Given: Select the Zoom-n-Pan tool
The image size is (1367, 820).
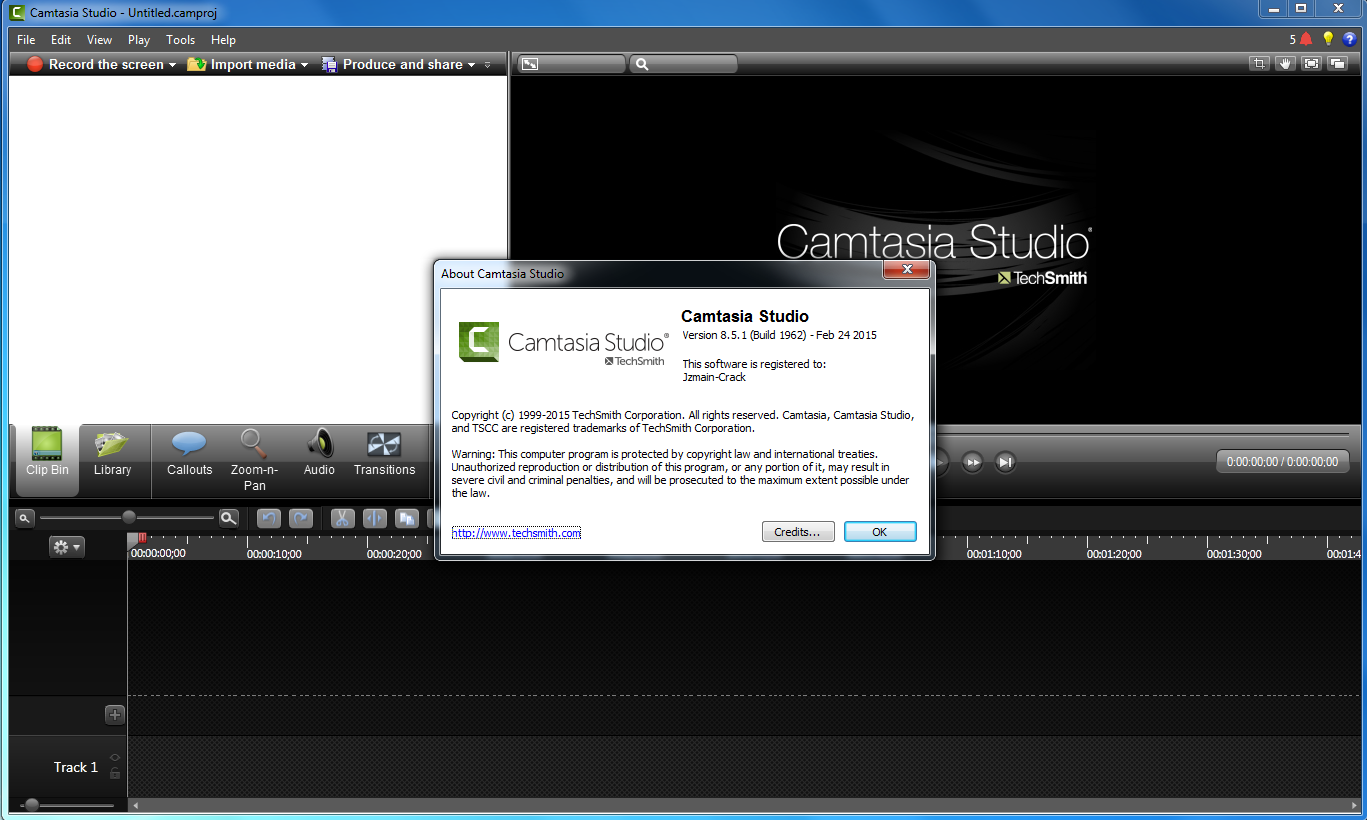Looking at the screenshot, I should [254, 460].
